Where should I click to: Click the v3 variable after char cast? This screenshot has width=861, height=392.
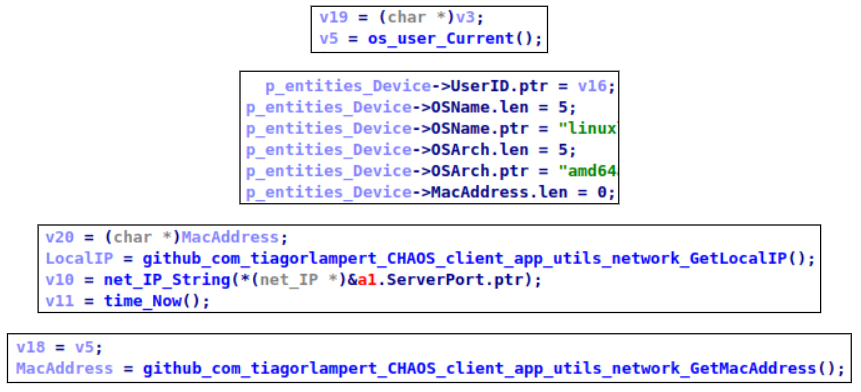[x=465, y=17]
